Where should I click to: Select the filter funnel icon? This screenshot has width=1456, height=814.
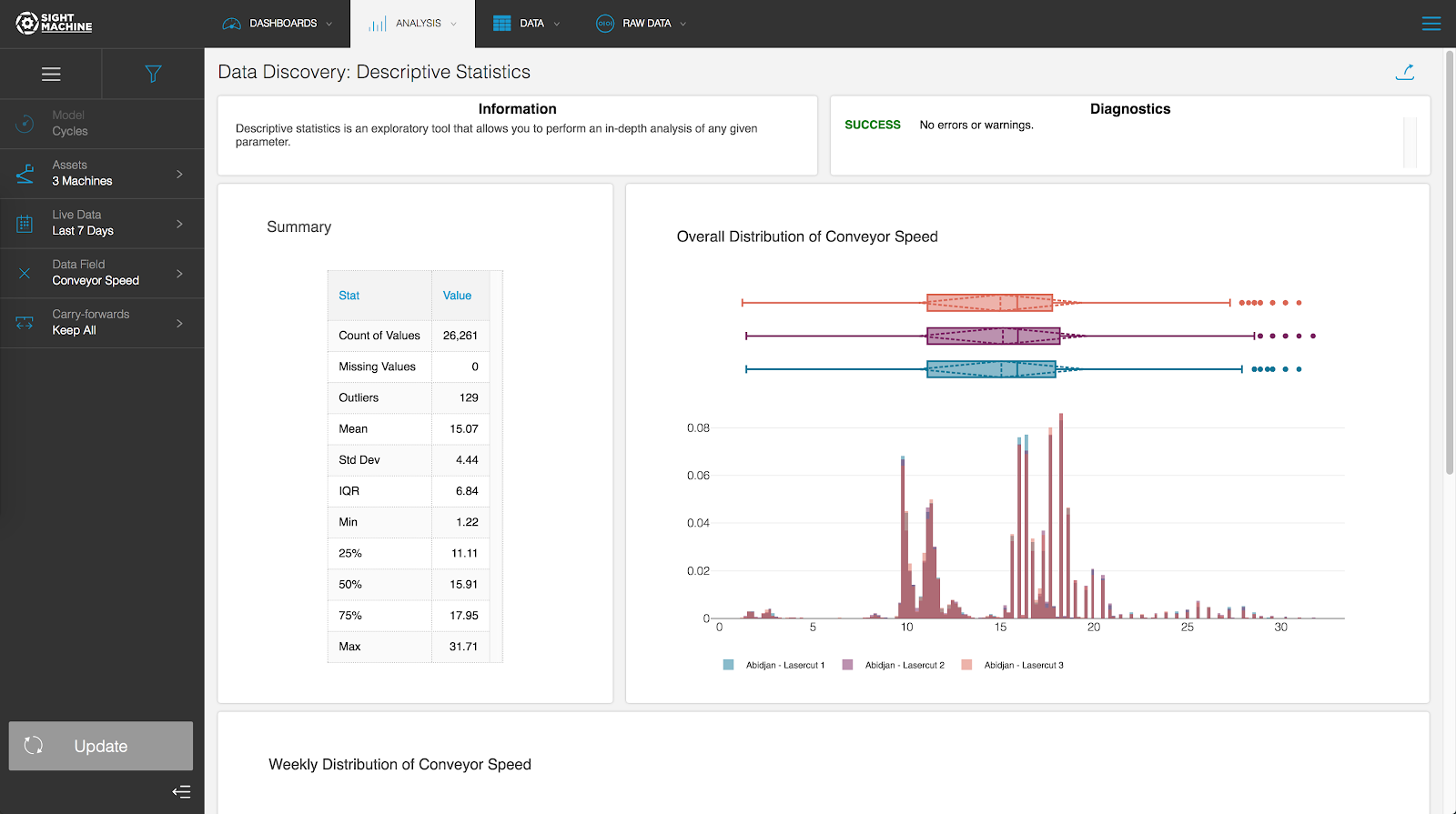point(153,75)
